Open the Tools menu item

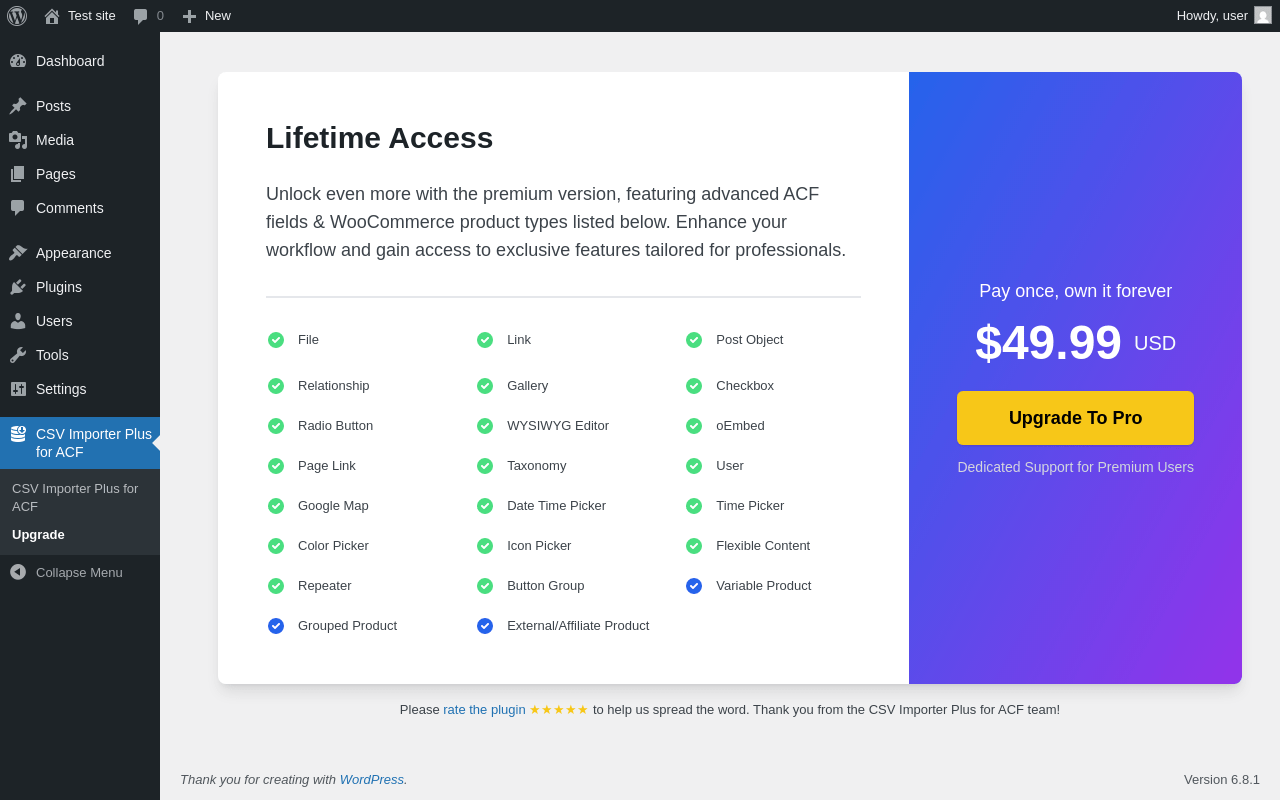pyautogui.click(x=80, y=355)
